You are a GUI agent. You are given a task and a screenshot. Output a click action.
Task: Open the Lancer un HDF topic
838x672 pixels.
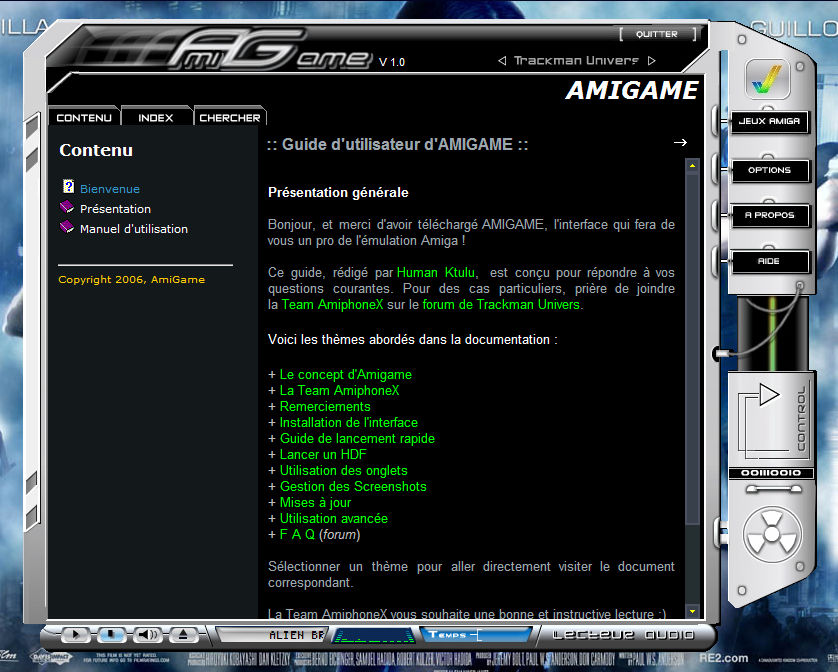click(x=323, y=455)
